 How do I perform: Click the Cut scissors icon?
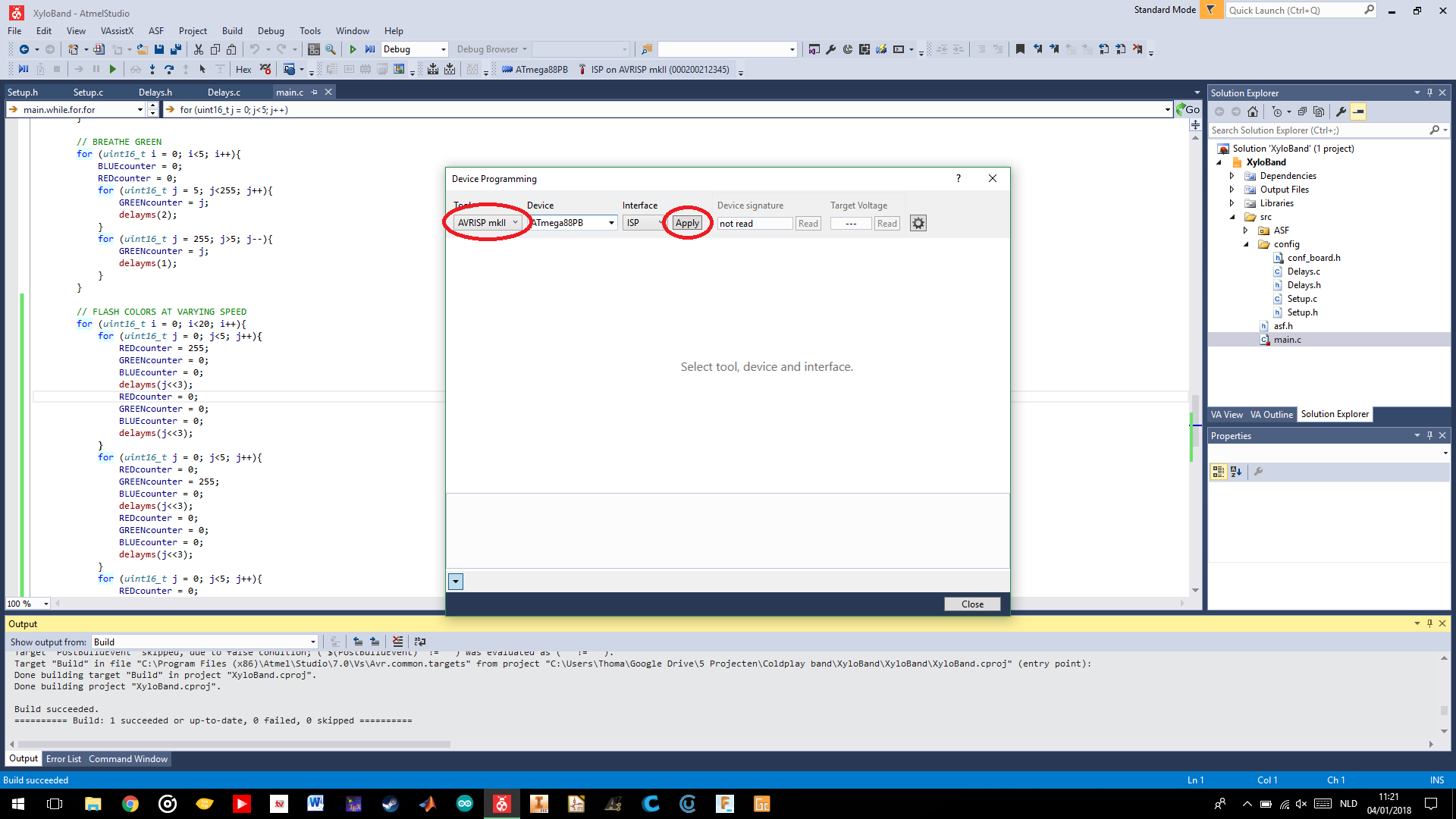[x=198, y=49]
